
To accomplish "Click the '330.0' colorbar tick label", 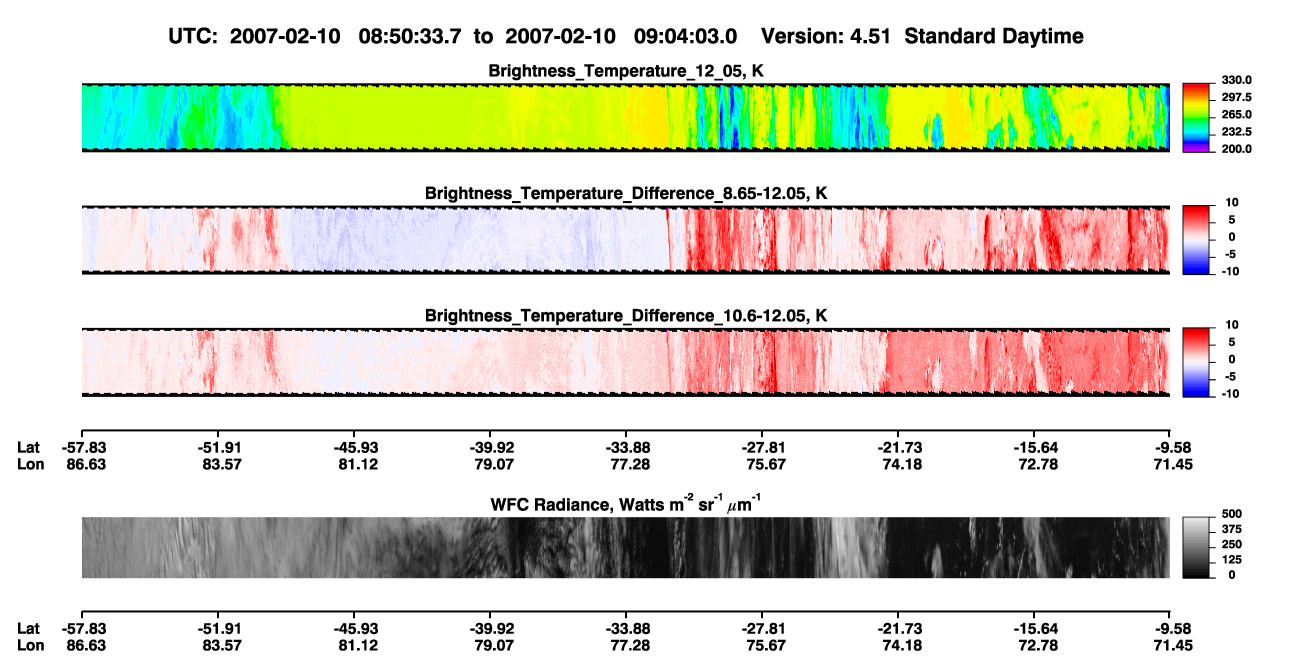I will pos(1234,80).
